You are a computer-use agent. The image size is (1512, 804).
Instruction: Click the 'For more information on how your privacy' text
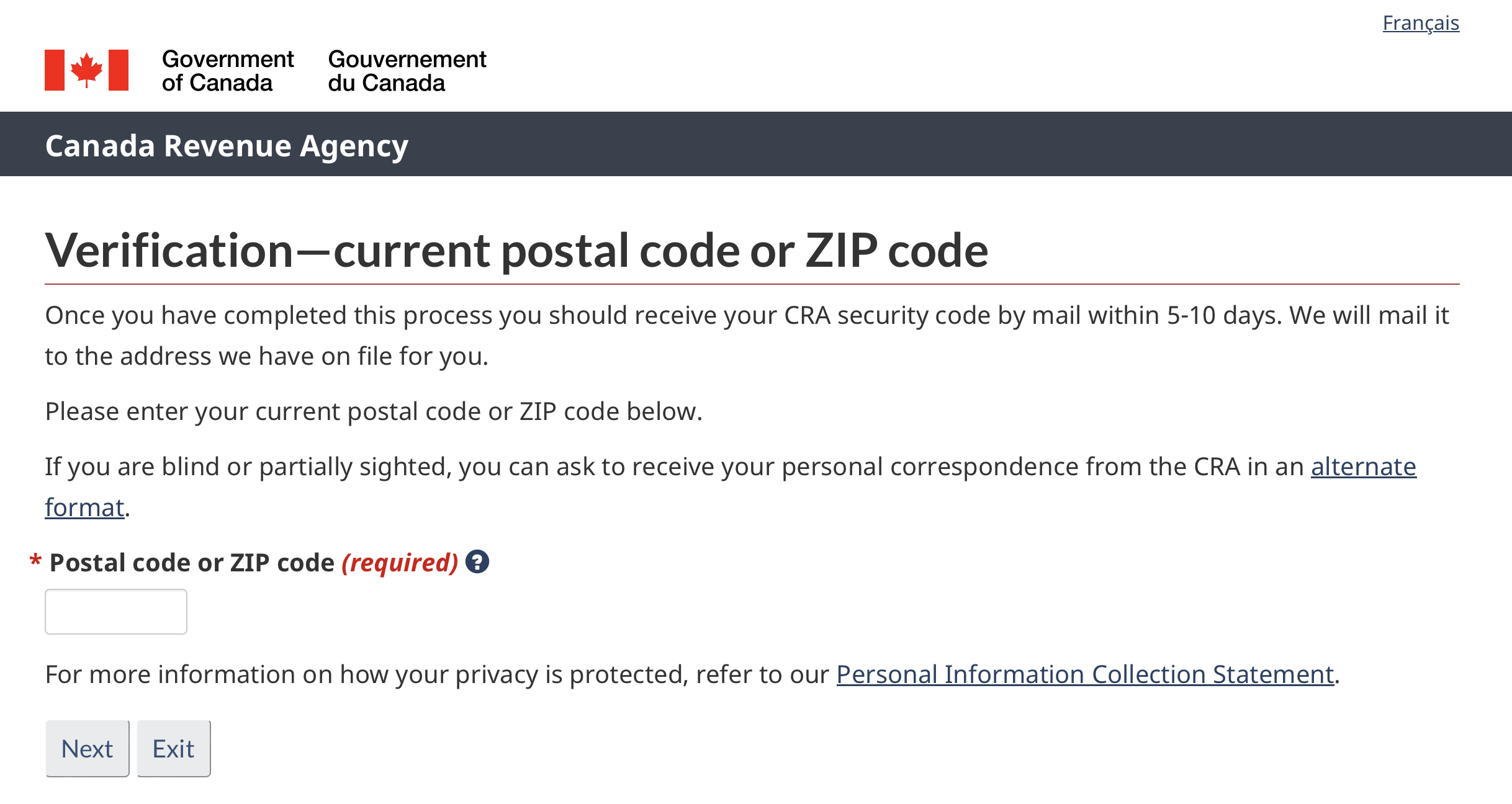437,674
